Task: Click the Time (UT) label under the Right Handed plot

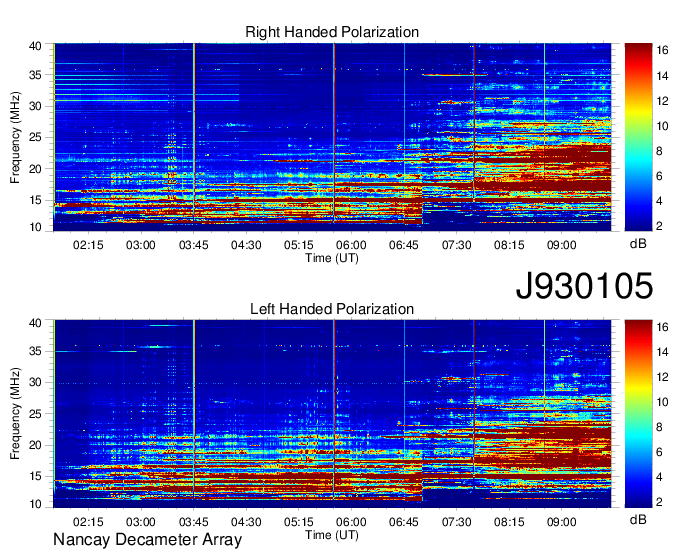Action: (332, 258)
